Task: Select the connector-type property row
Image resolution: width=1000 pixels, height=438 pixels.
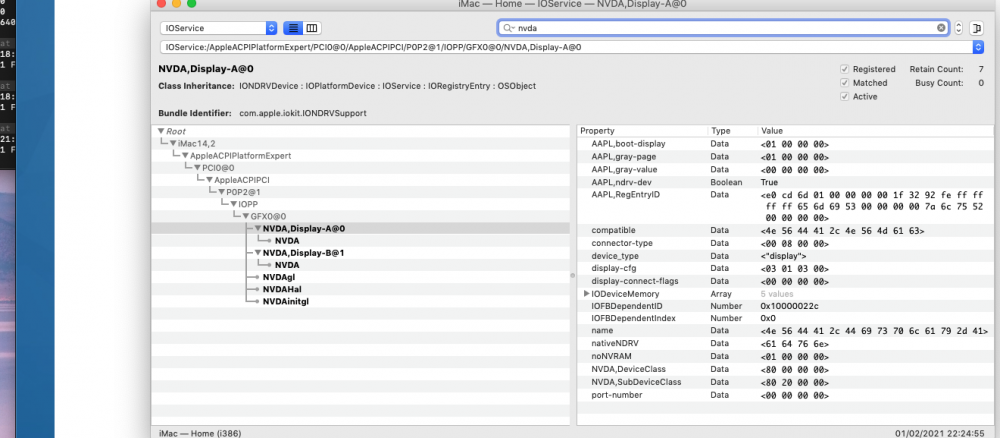Action: pyautogui.click(x=785, y=243)
